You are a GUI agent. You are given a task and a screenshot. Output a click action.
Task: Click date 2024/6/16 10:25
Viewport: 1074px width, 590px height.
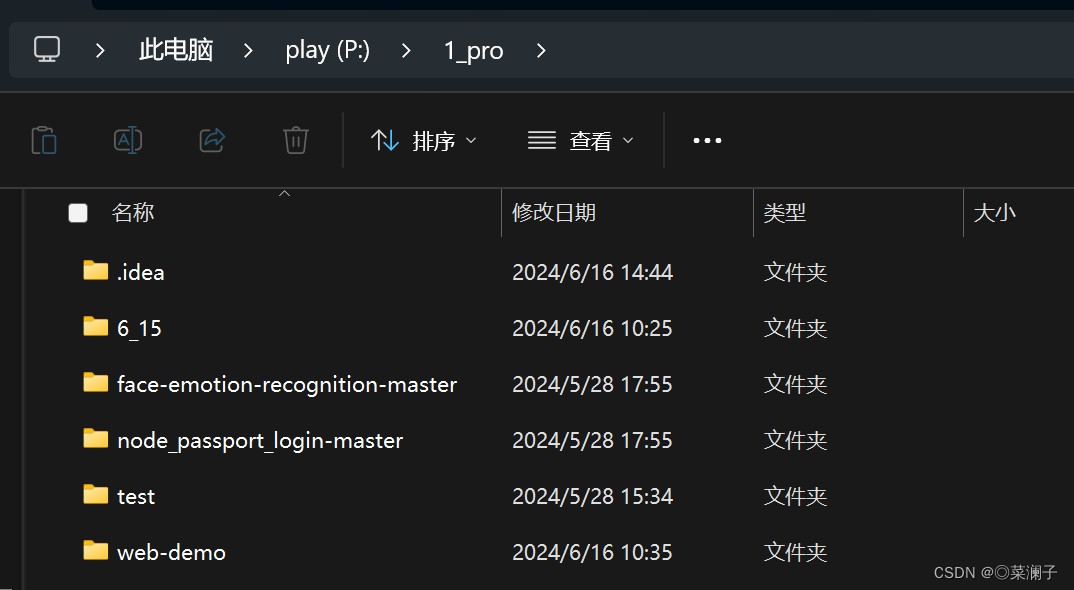tap(592, 328)
